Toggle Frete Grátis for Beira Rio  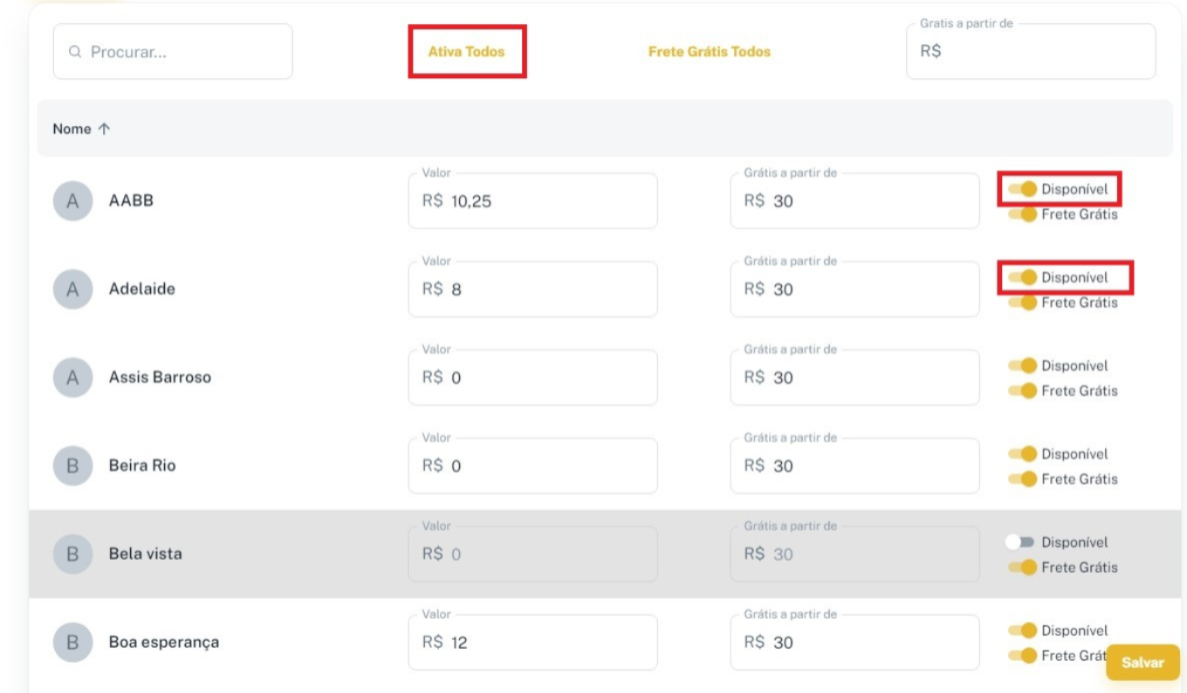pyautogui.click(x=1022, y=479)
